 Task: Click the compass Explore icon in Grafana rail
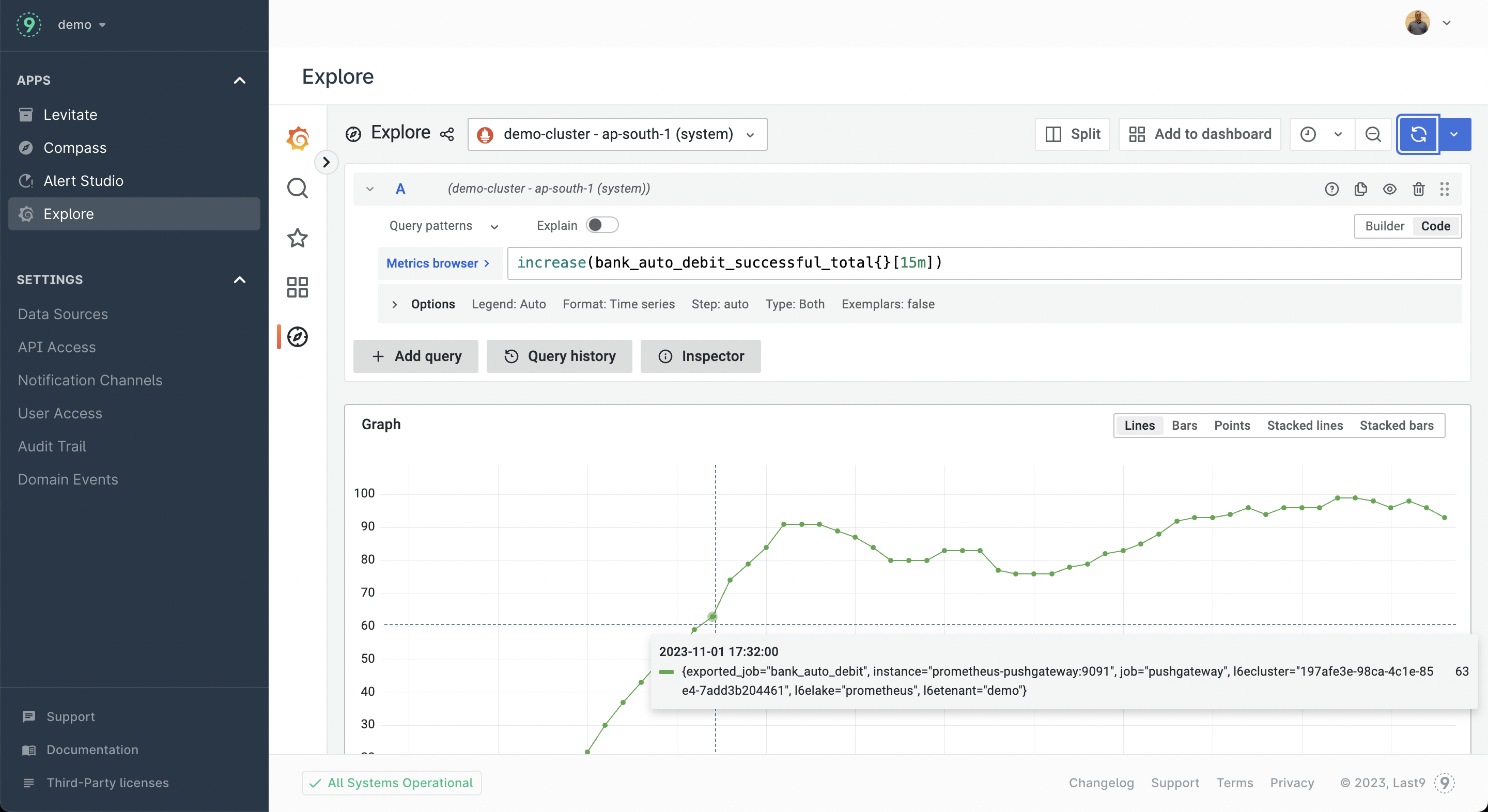(298, 337)
